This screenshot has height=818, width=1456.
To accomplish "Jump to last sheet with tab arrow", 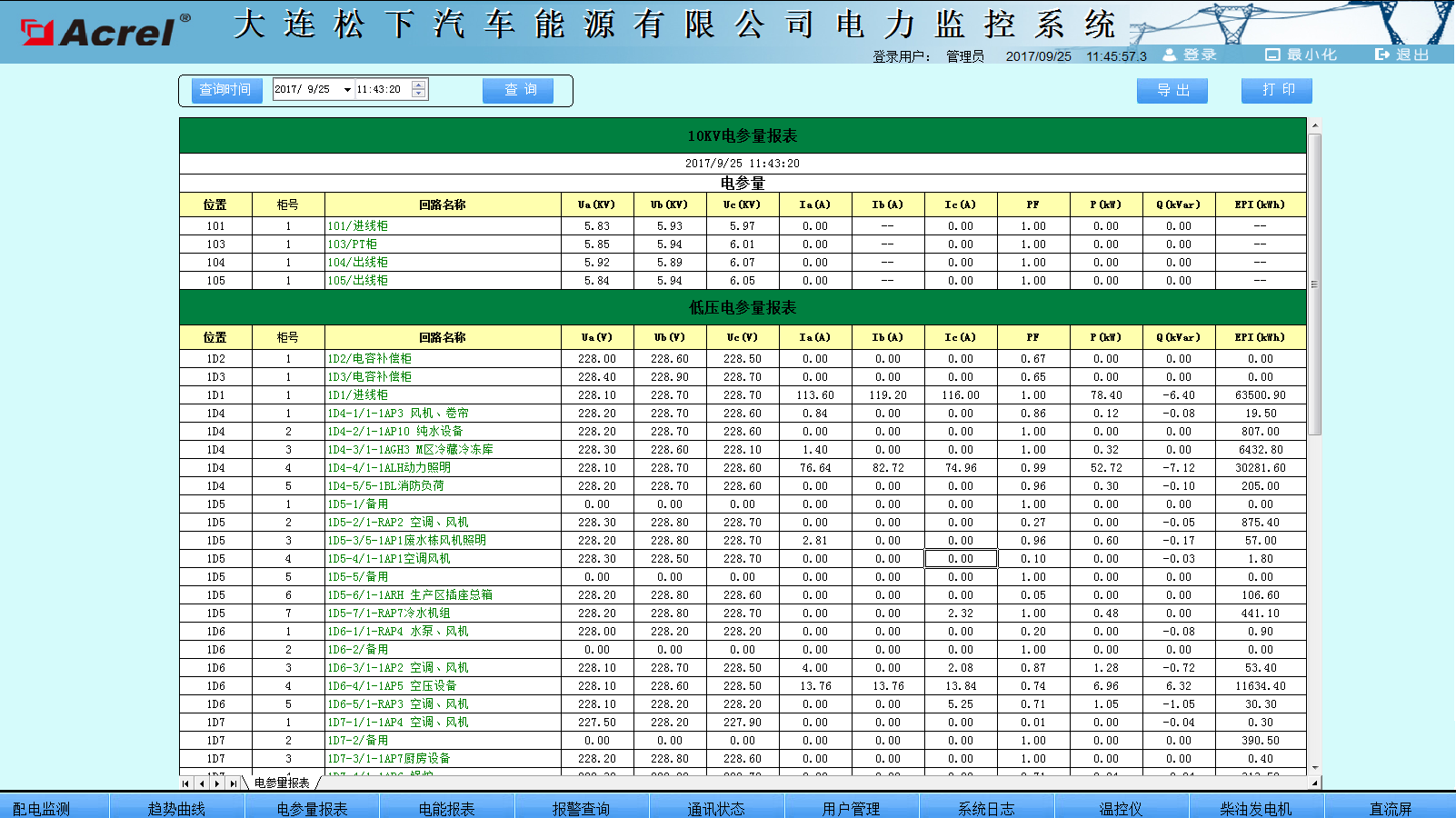I will coord(233,783).
